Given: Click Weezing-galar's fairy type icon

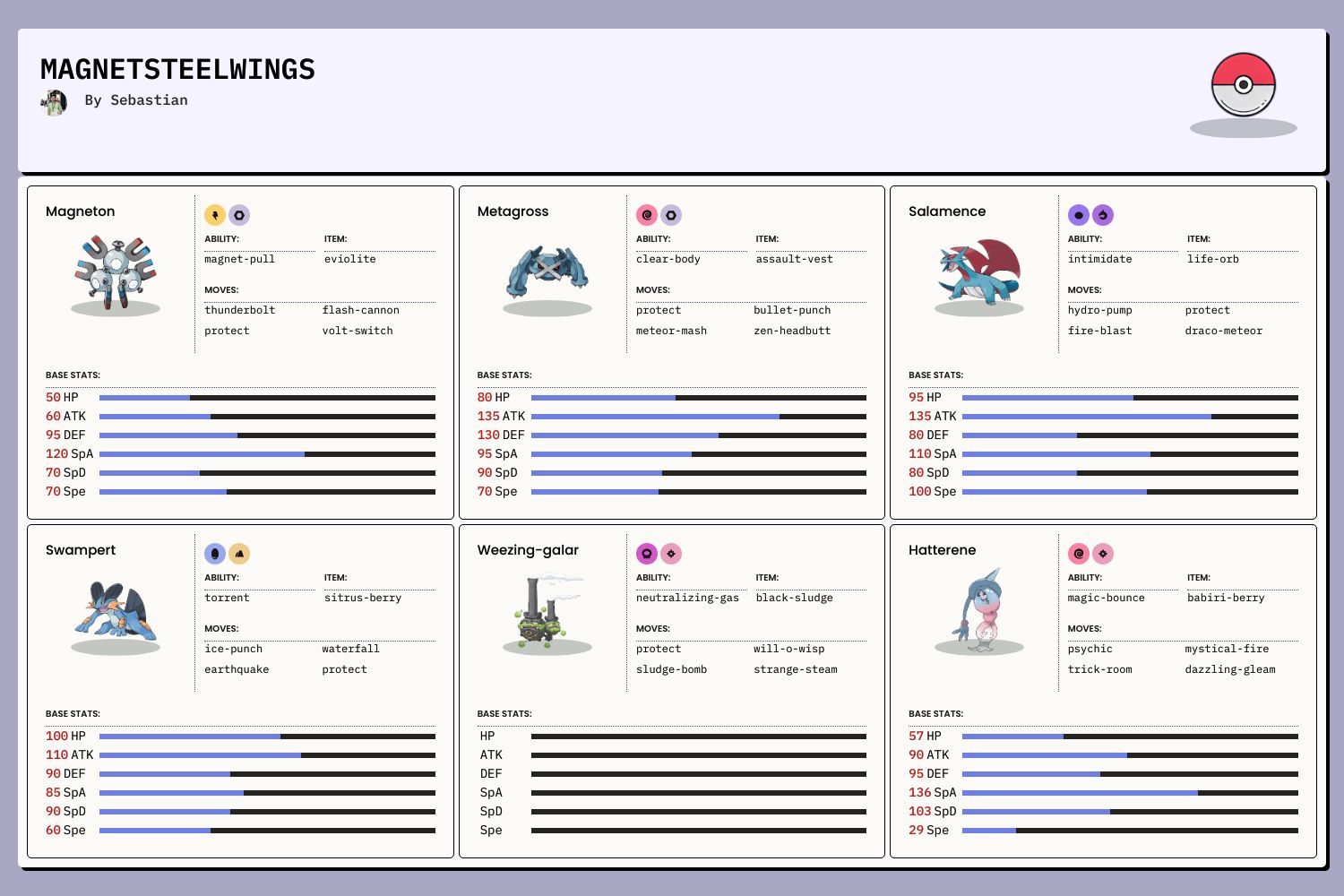Looking at the screenshot, I should [671, 554].
